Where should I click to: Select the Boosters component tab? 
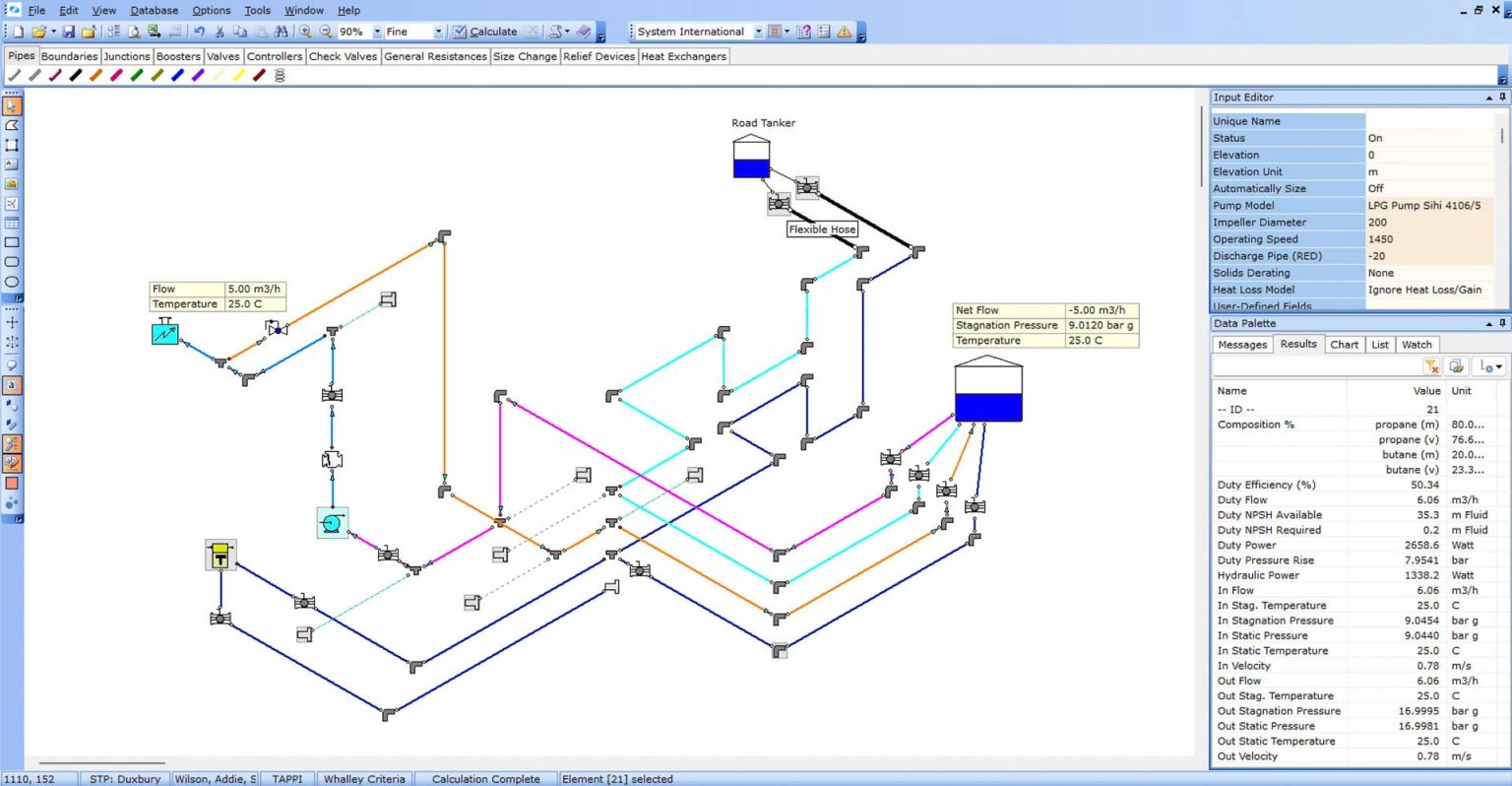tap(178, 57)
